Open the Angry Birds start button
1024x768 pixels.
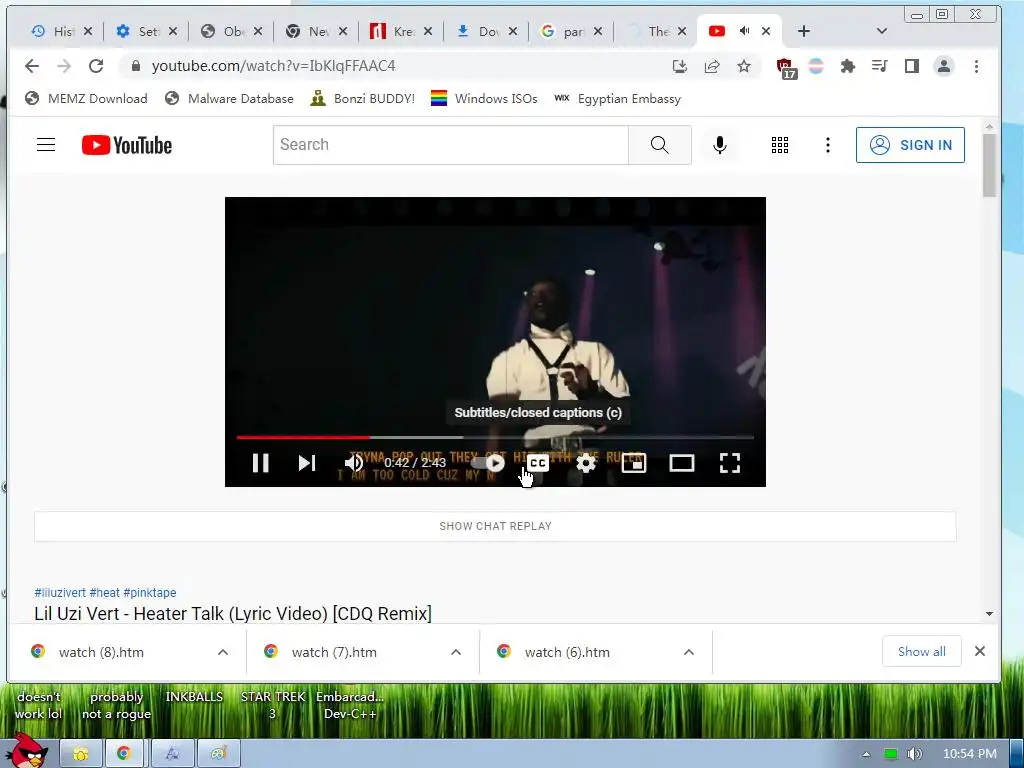coord(25,751)
